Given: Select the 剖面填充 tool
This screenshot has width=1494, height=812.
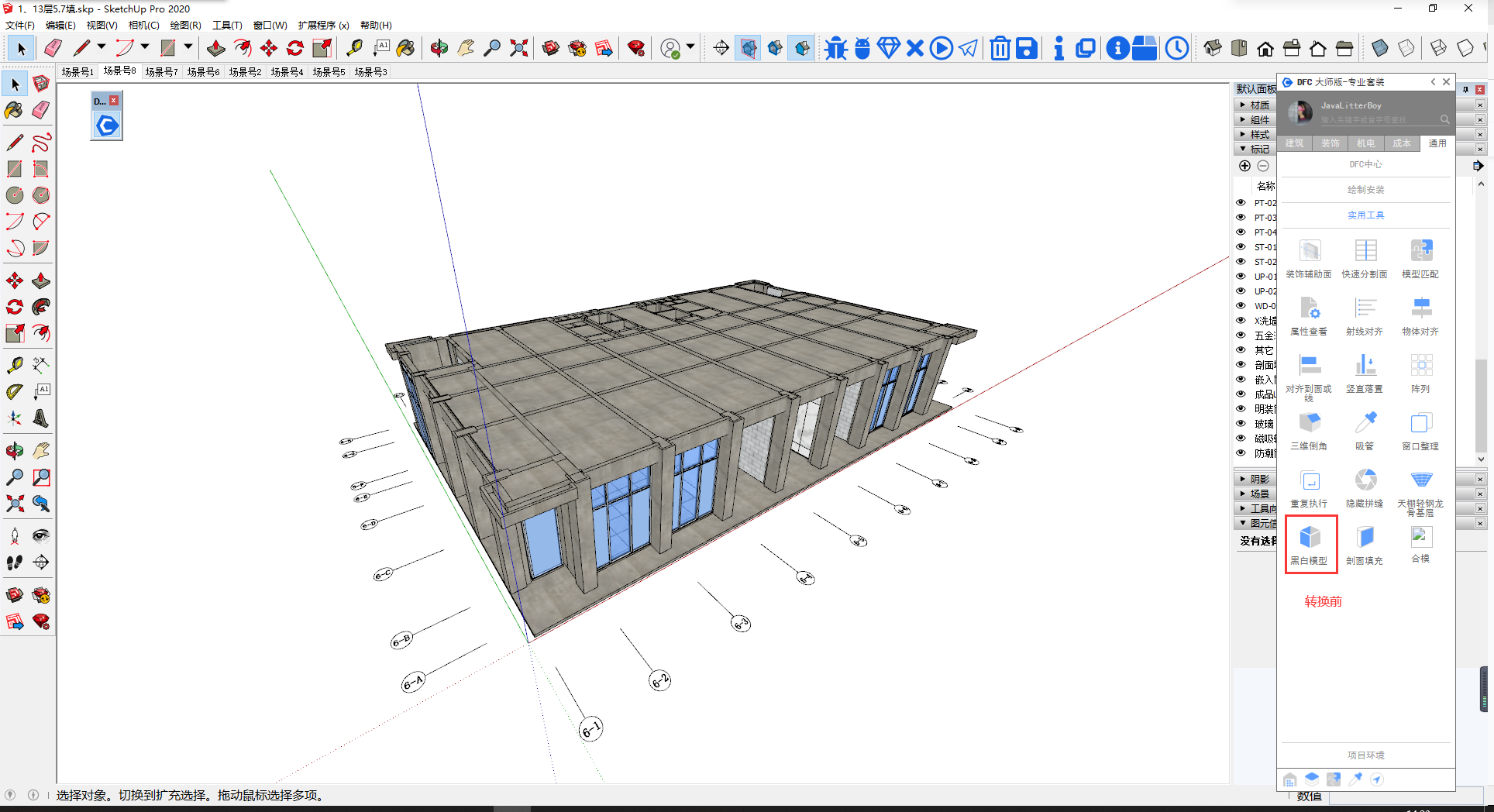Looking at the screenshot, I should point(1365,537).
